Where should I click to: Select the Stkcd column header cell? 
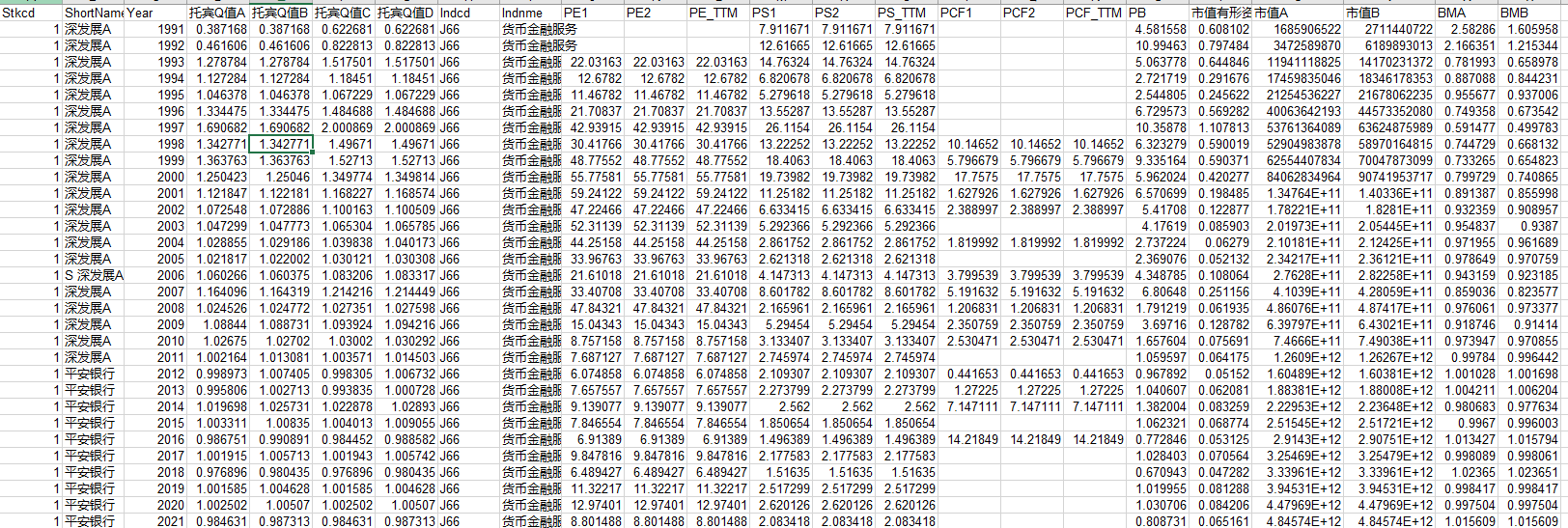(x=31, y=13)
